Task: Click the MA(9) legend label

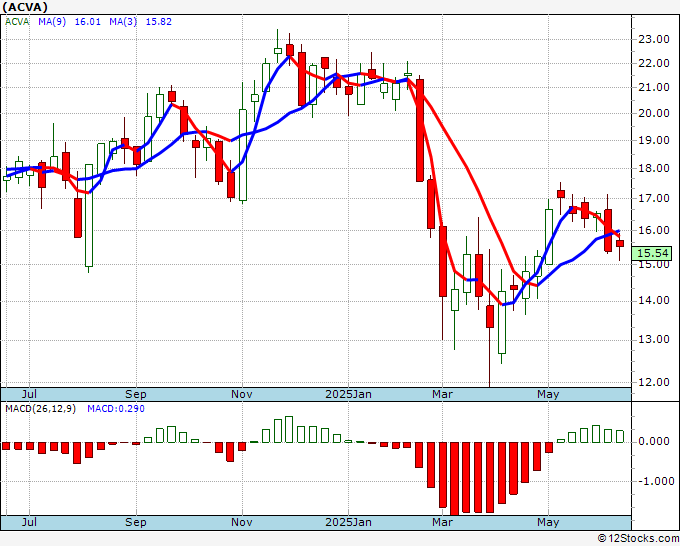Action: [x=52, y=21]
